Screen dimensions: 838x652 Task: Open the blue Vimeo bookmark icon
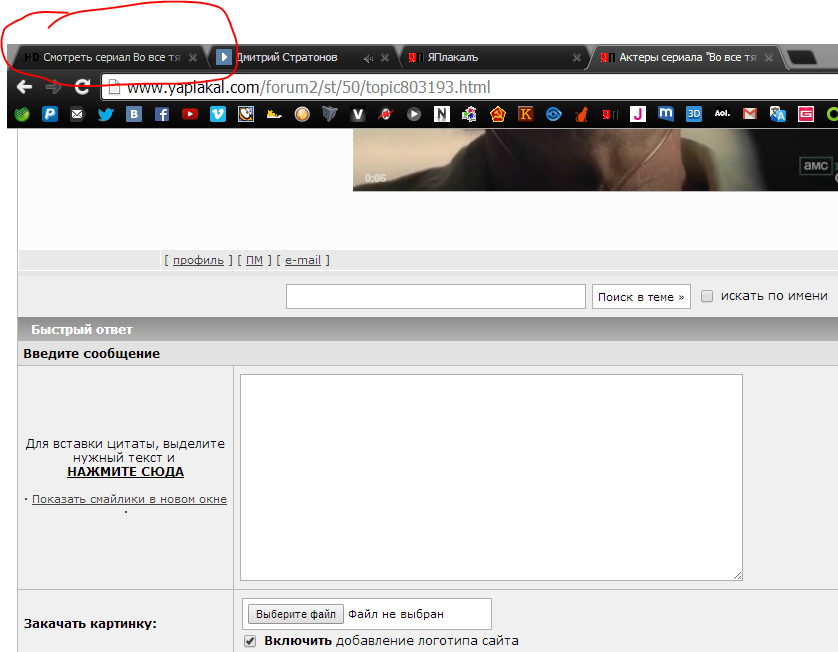[218, 114]
